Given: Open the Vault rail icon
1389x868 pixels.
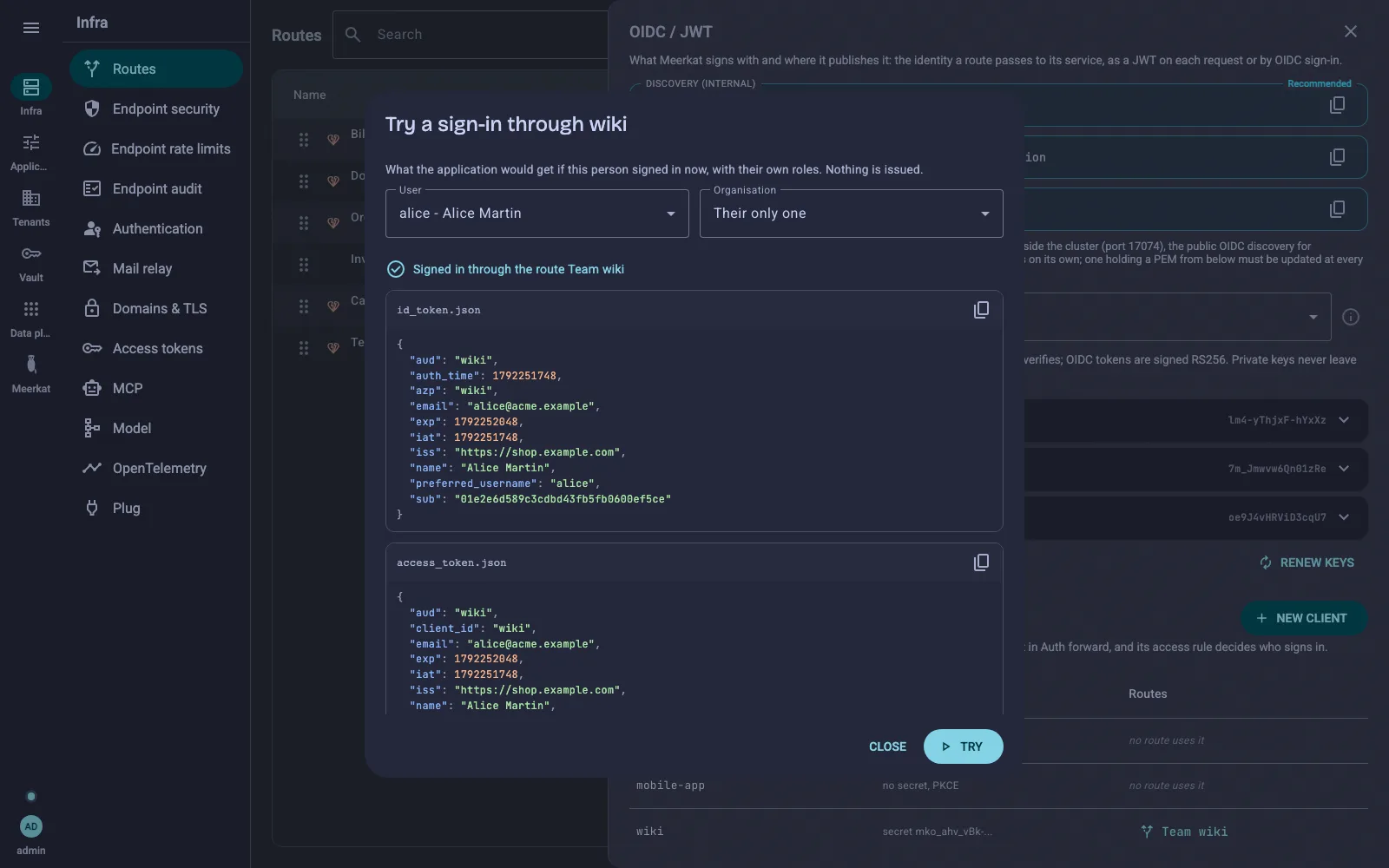Looking at the screenshot, I should (31, 263).
